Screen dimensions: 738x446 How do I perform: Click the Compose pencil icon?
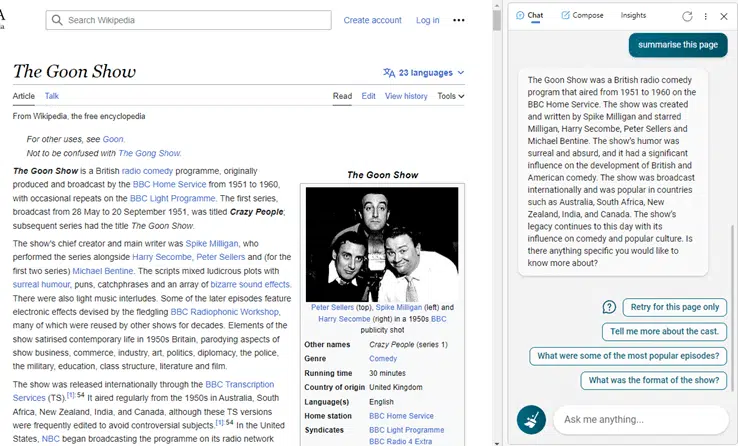pos(565,16)
